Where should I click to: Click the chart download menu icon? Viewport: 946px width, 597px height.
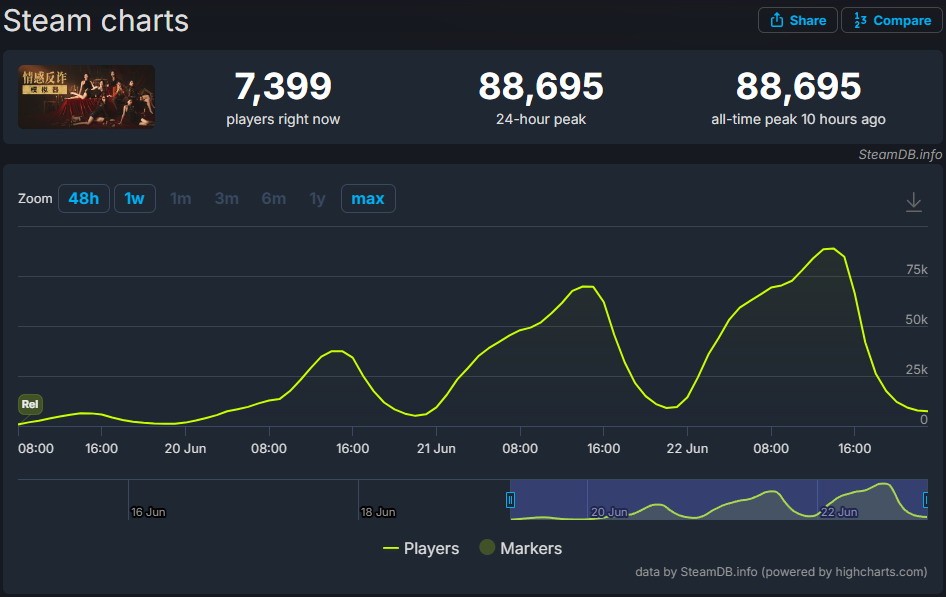913,202
